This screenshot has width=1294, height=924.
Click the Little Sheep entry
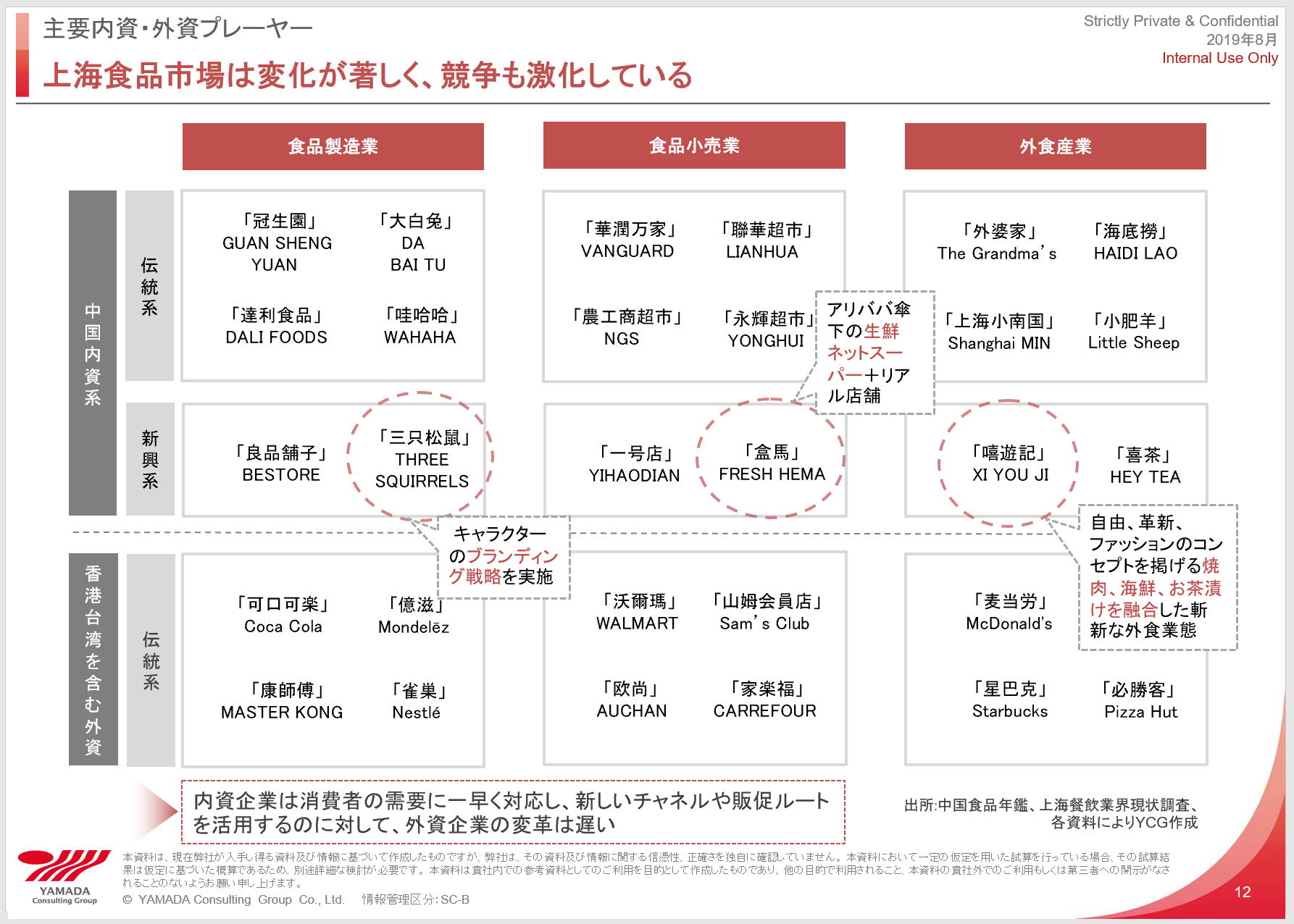click(x=1133, y=332)
